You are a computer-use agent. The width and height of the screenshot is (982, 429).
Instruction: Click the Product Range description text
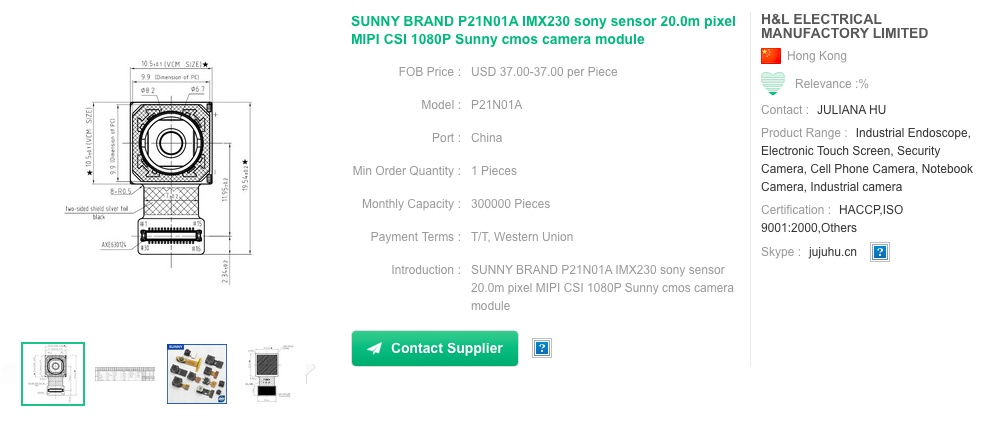pos(866,160)
